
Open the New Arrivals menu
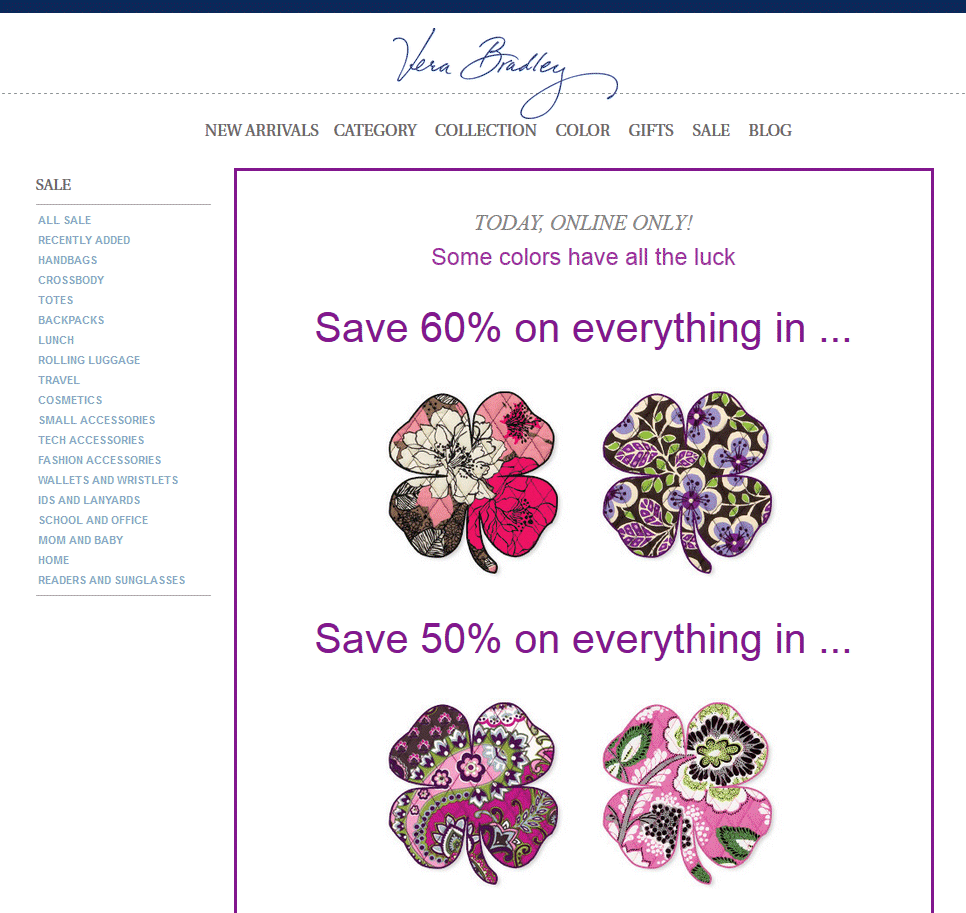pyautogui.click(x=261, y=131)
